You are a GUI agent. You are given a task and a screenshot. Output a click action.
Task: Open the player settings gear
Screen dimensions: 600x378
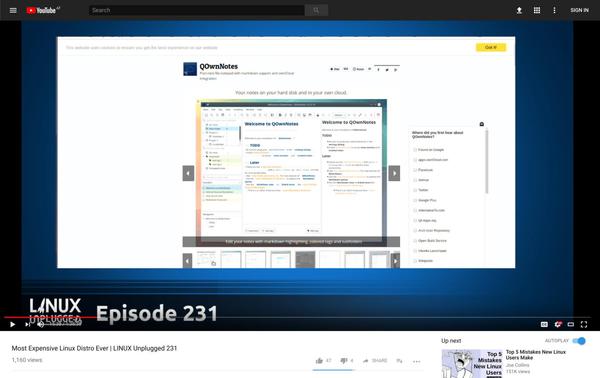click(558, 324)
